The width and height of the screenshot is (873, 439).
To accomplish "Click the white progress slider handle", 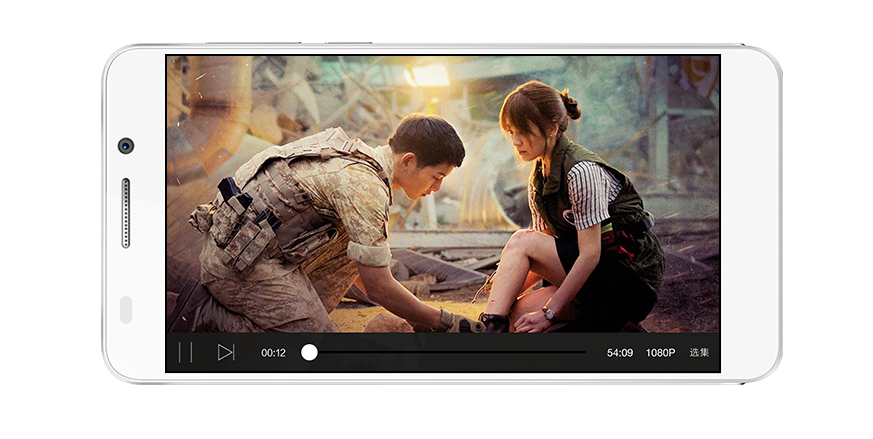I will 310,352.
